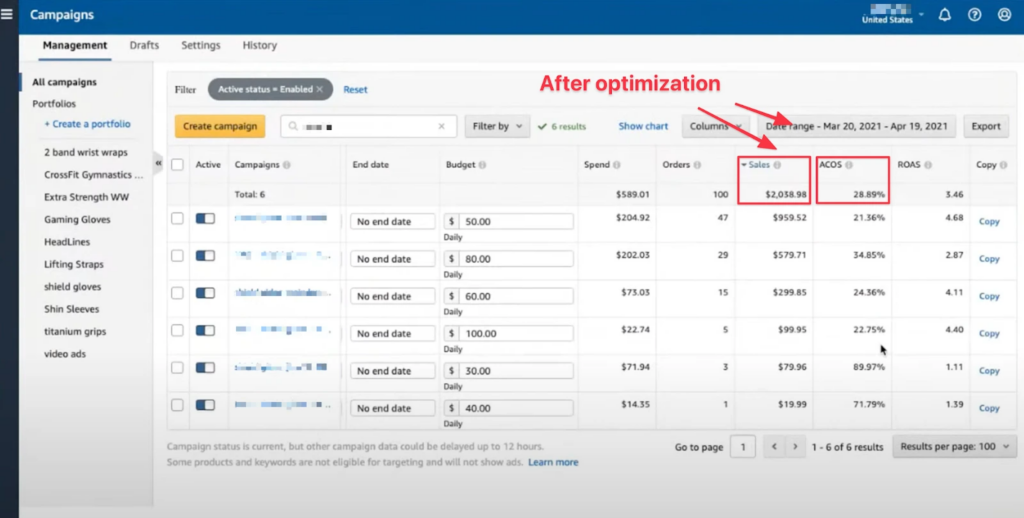Check the $80.00 budget campaign row
The width and height of the screenshot is (1024, 518).
tap(177, 255)
